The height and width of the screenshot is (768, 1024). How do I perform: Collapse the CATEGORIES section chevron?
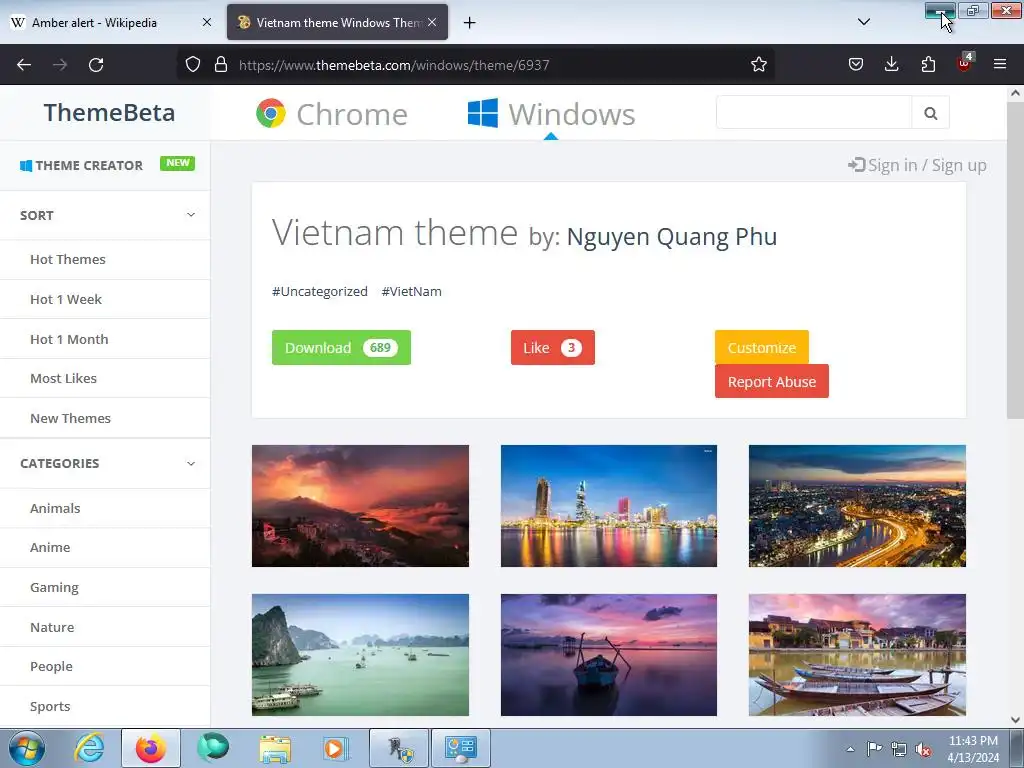pos(191,464)
